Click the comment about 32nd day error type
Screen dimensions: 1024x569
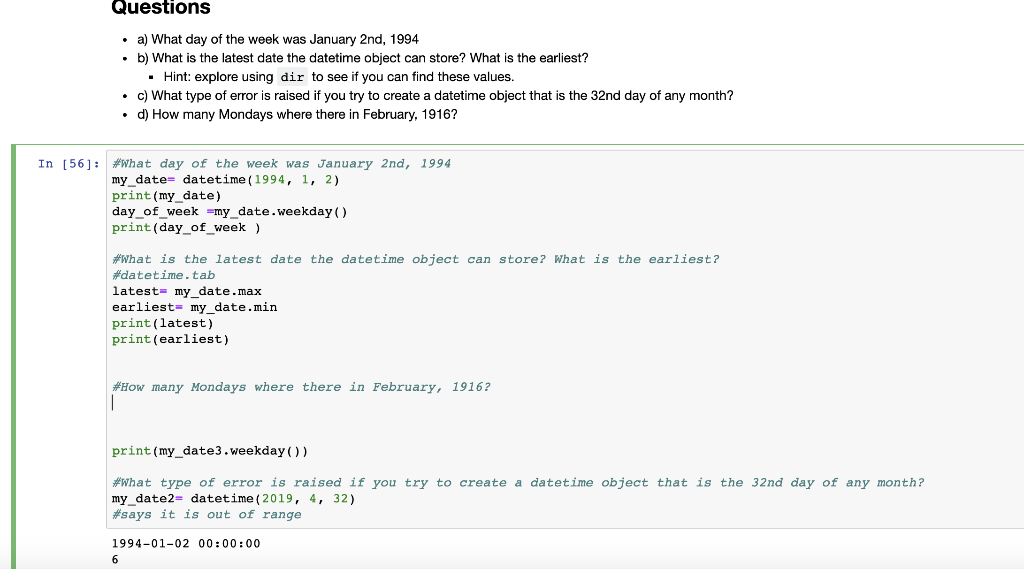pos(518,483)
